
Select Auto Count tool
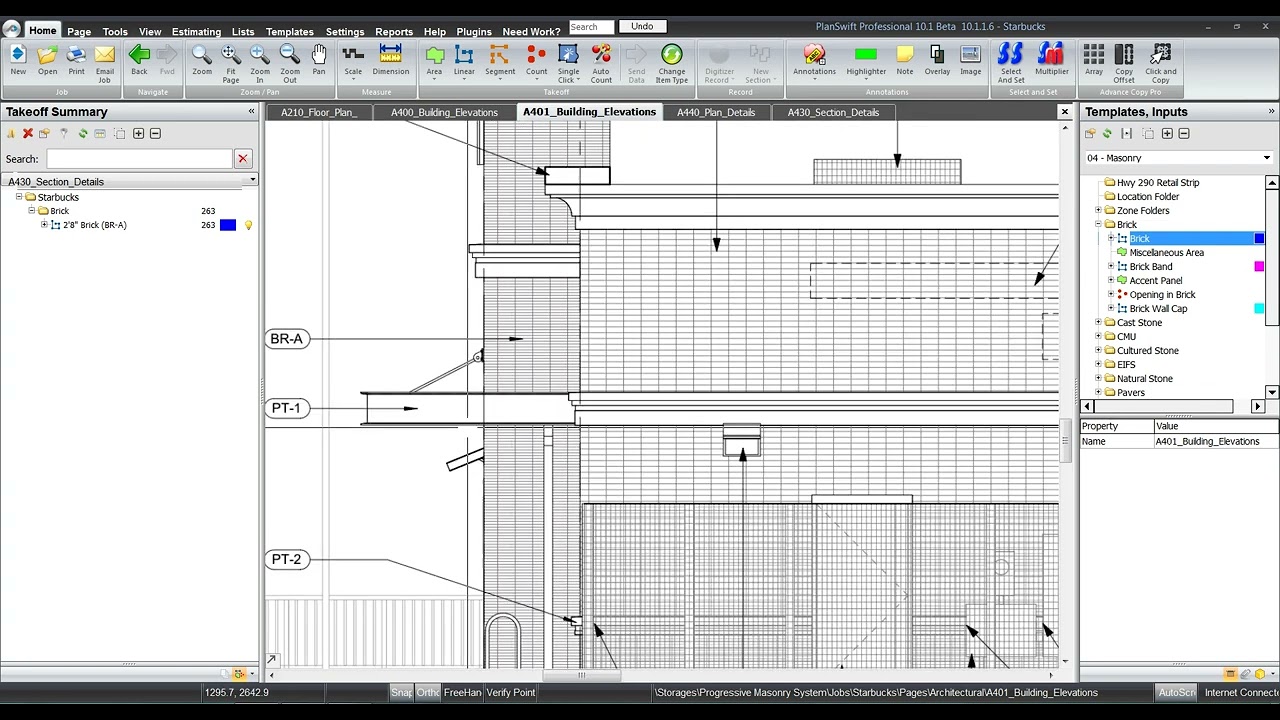tap(601, 62)
